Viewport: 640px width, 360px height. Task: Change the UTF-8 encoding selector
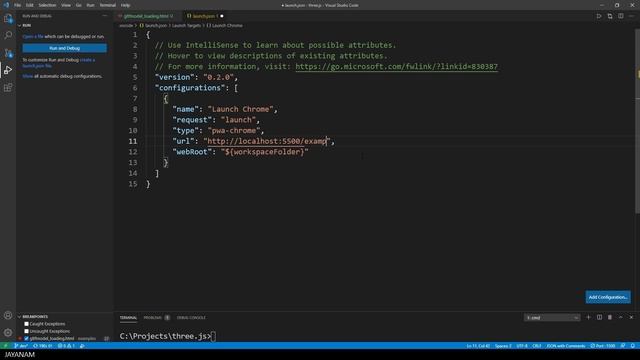522,346
